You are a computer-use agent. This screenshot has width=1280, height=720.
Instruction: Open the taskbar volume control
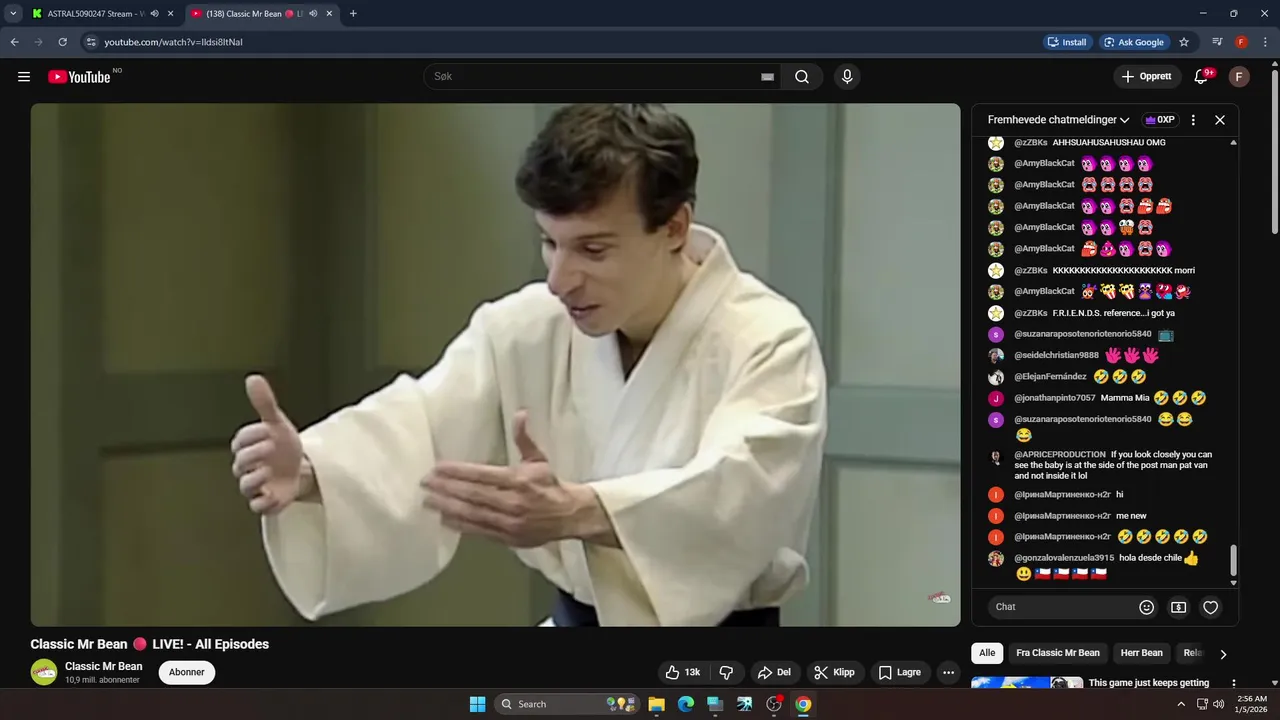[1218, 704]
